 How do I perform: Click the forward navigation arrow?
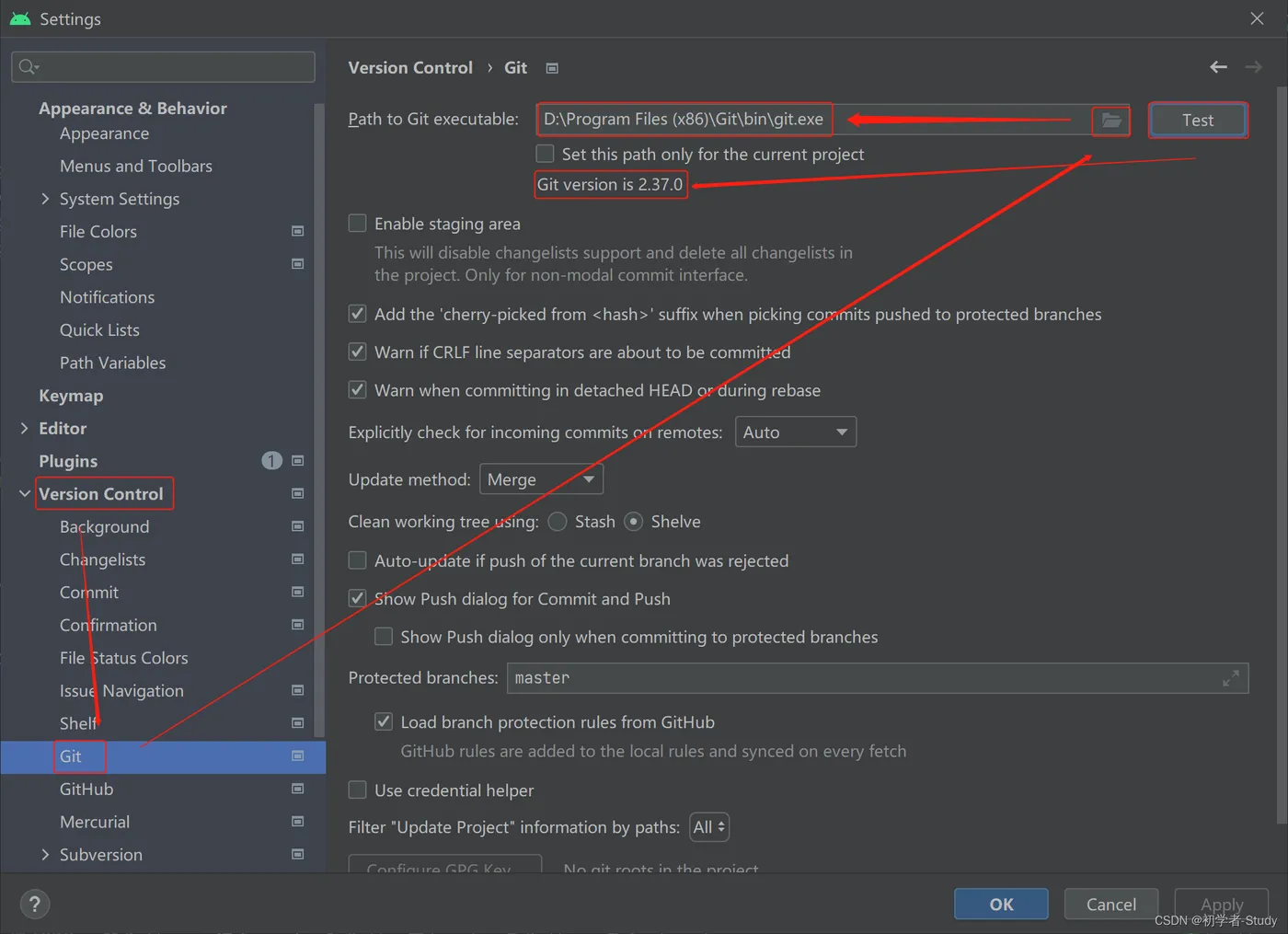coord(1253,67)
